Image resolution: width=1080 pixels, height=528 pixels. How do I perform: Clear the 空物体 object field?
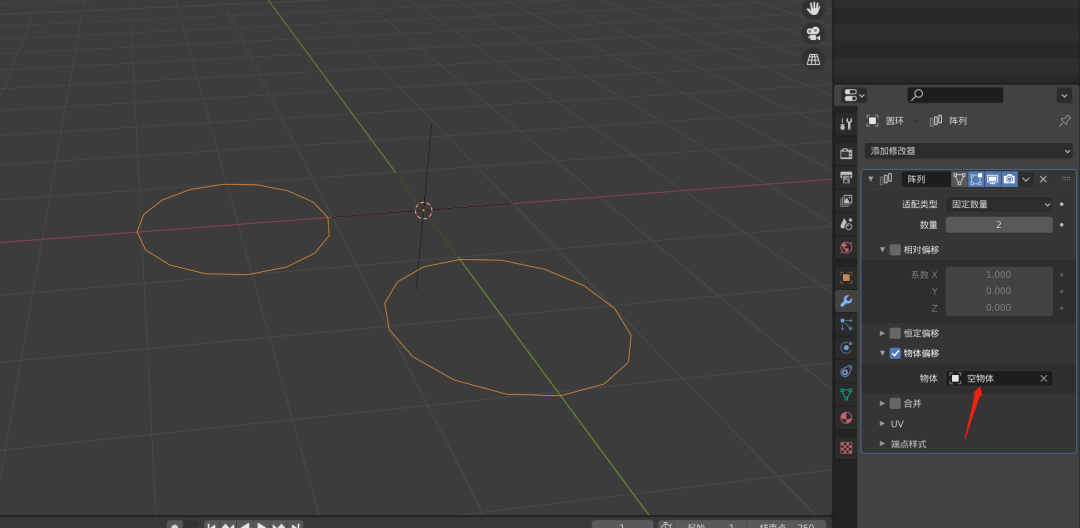pyautogui.click(x=1043, y=378)
